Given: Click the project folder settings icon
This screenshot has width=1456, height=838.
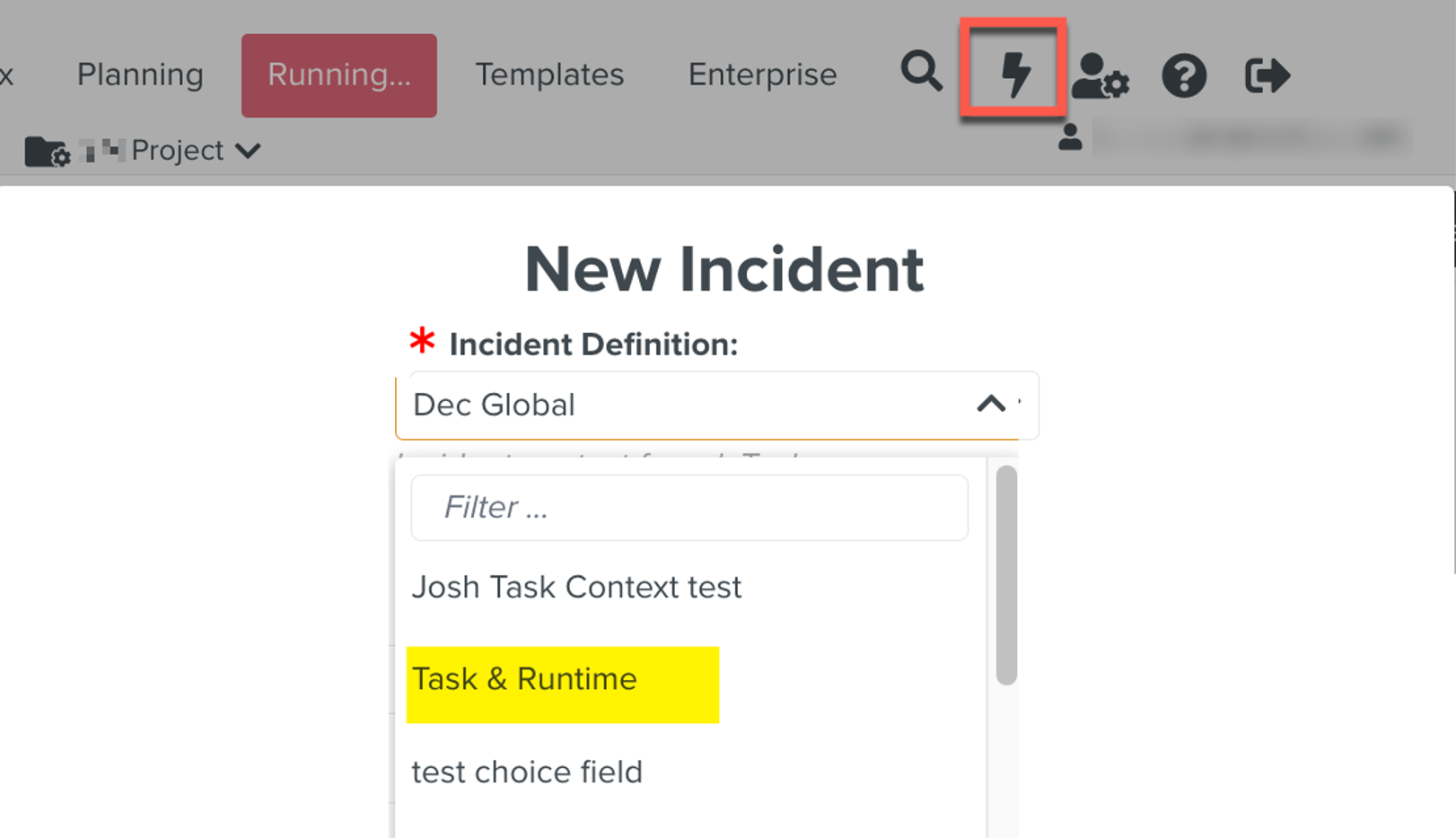Looking at the screenshot, I should point(47,152).
